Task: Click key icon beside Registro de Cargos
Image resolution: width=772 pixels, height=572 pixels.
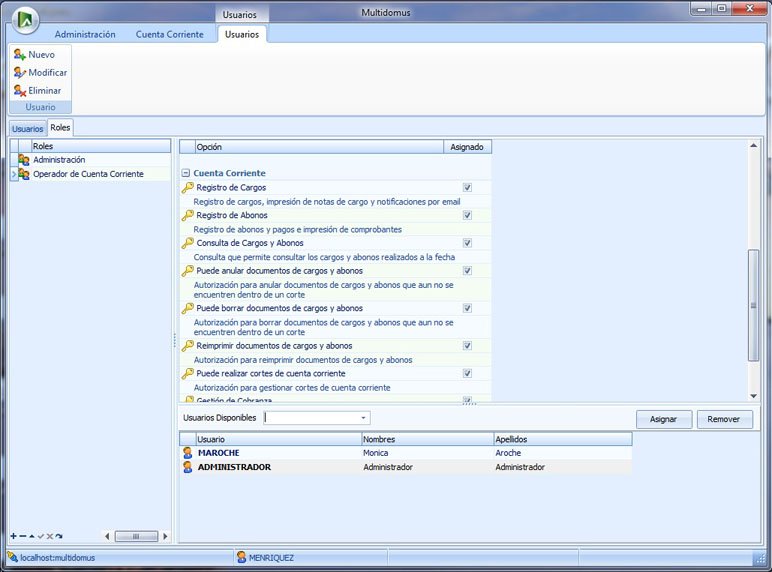Action: 187,187
